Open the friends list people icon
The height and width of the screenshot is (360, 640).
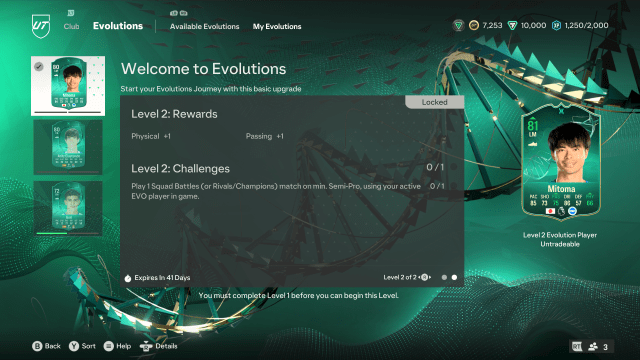pyautogui.click(x=593, y=347)
